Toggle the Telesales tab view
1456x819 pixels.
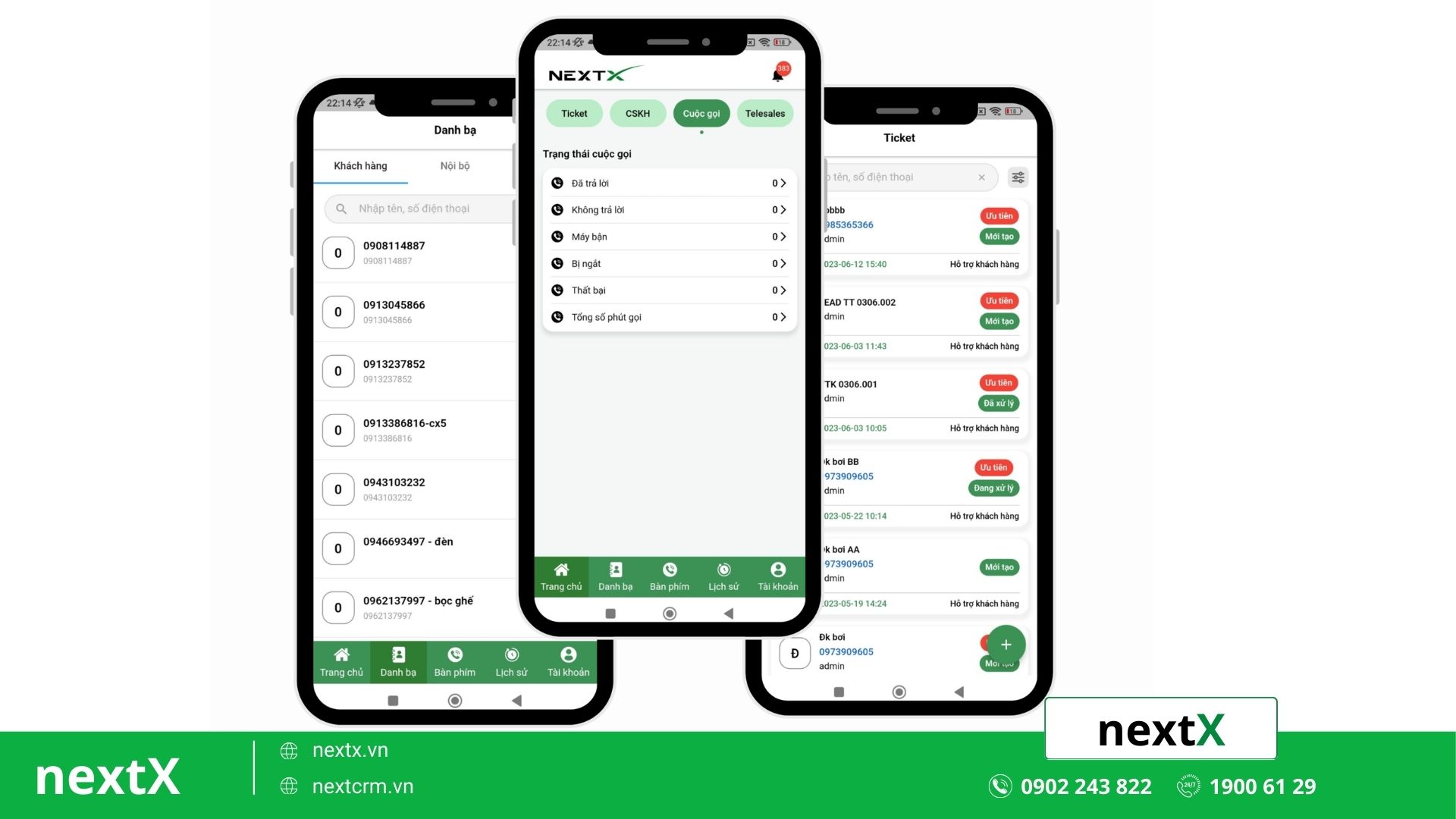(764, 113)
